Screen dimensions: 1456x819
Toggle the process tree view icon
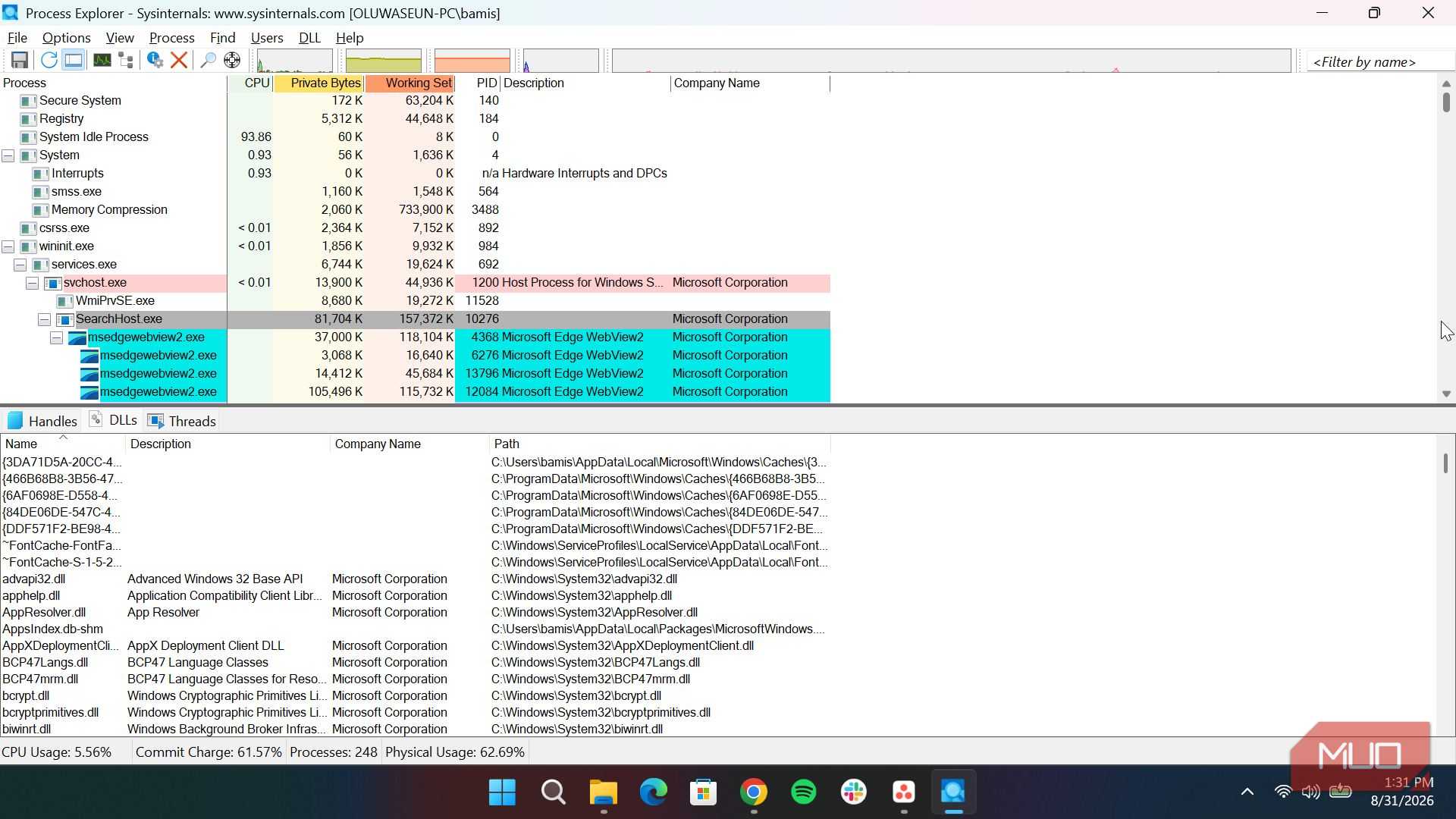(126, 61)
